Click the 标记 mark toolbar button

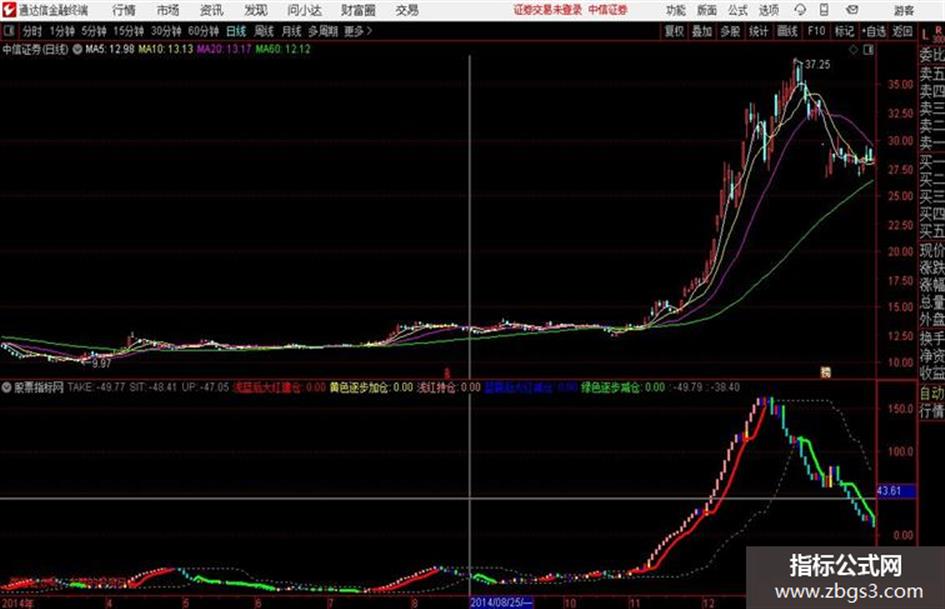(844, 31)
